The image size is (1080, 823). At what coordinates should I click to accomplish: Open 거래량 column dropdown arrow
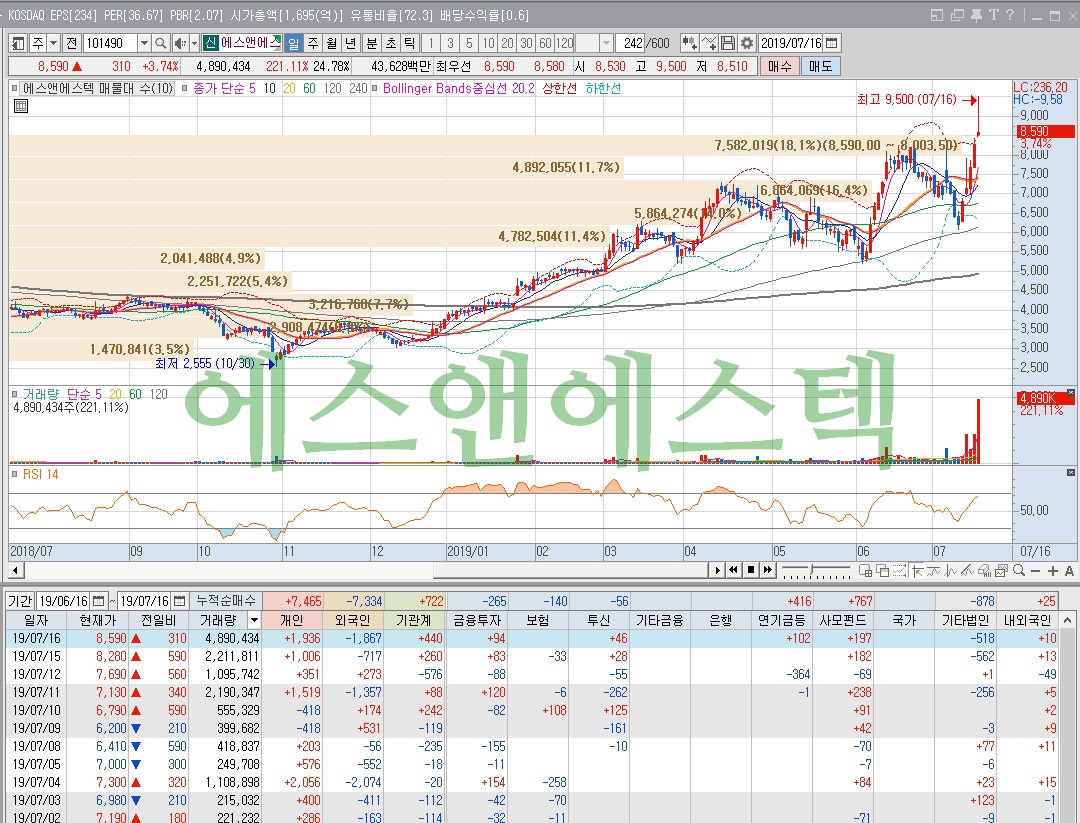[x=254, y=621]
